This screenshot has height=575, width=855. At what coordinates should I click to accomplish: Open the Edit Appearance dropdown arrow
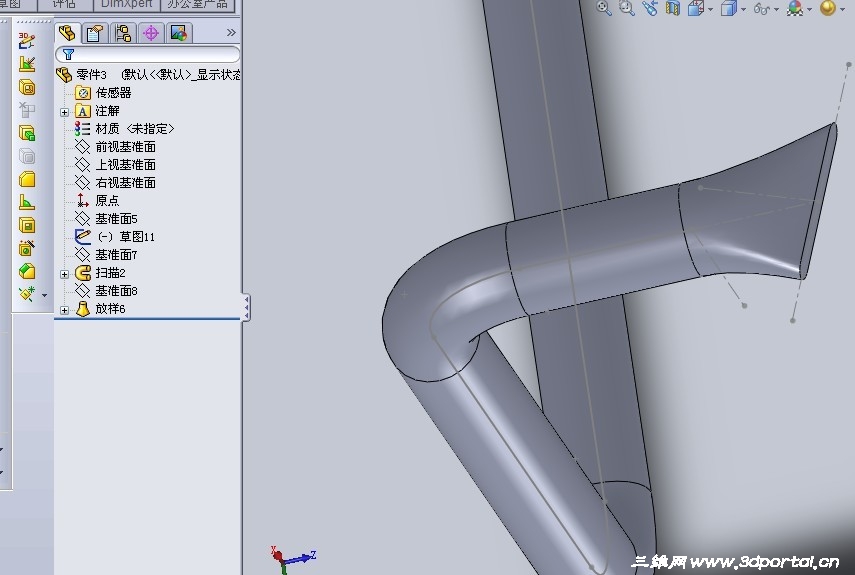point(809,9)
